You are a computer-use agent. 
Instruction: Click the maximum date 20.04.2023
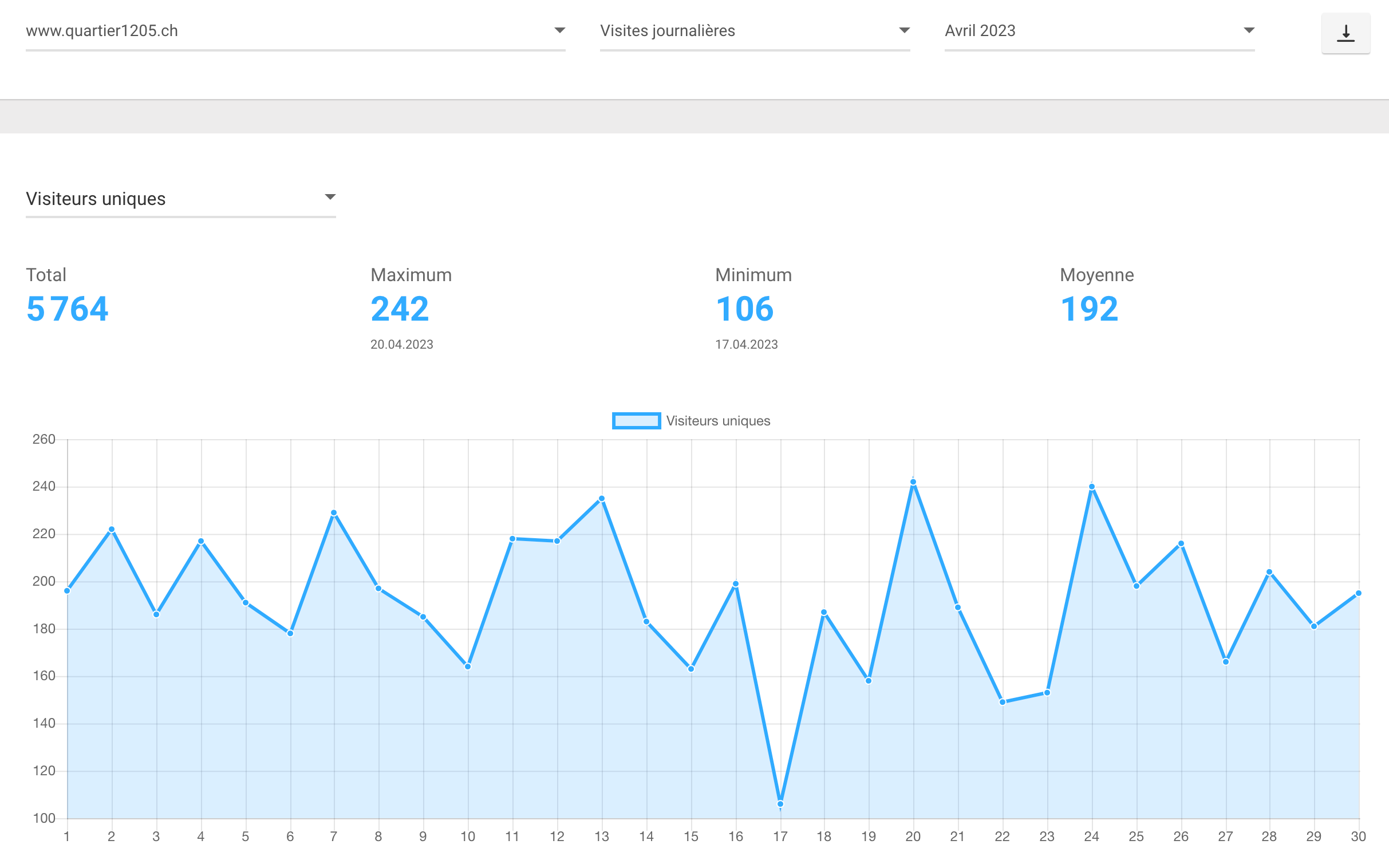click(402, 345)
